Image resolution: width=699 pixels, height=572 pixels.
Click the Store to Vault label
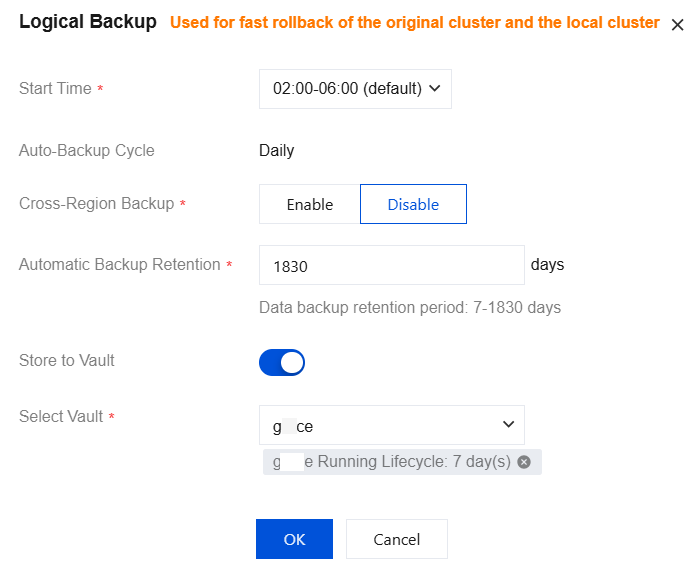[67, 360]
